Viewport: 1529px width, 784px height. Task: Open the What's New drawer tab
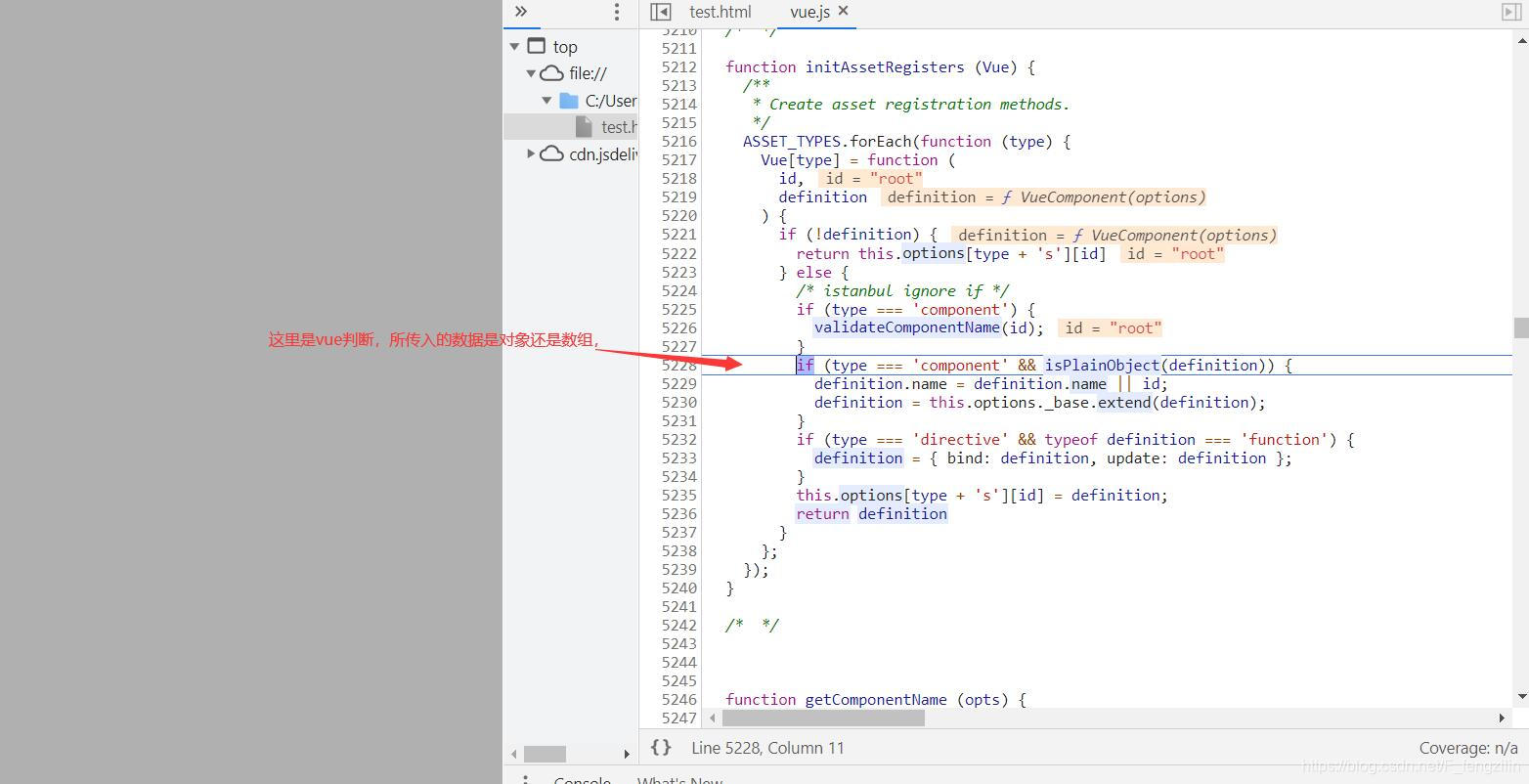679,780
